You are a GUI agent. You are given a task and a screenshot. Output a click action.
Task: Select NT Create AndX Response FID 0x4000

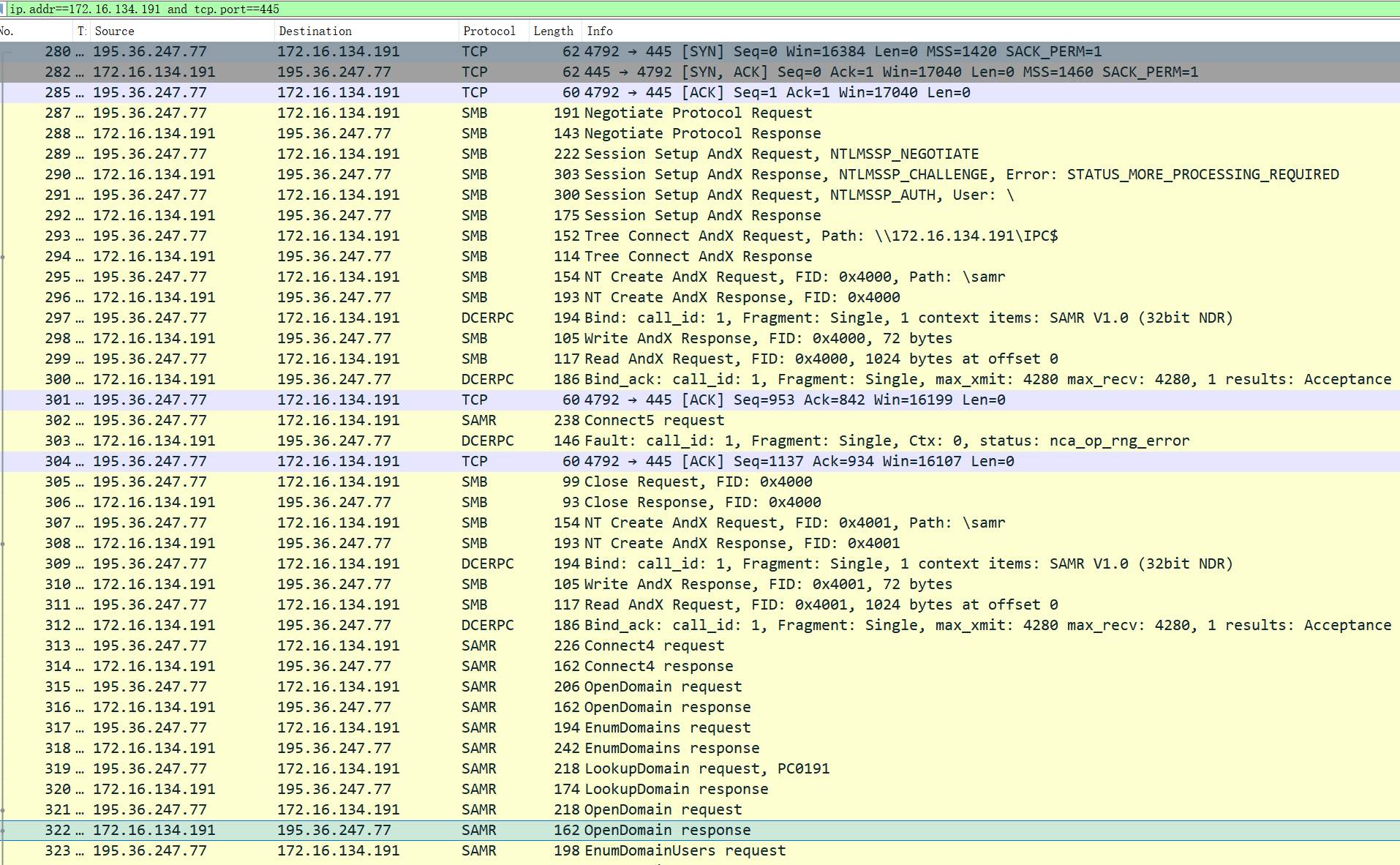(x=700, y=297)
